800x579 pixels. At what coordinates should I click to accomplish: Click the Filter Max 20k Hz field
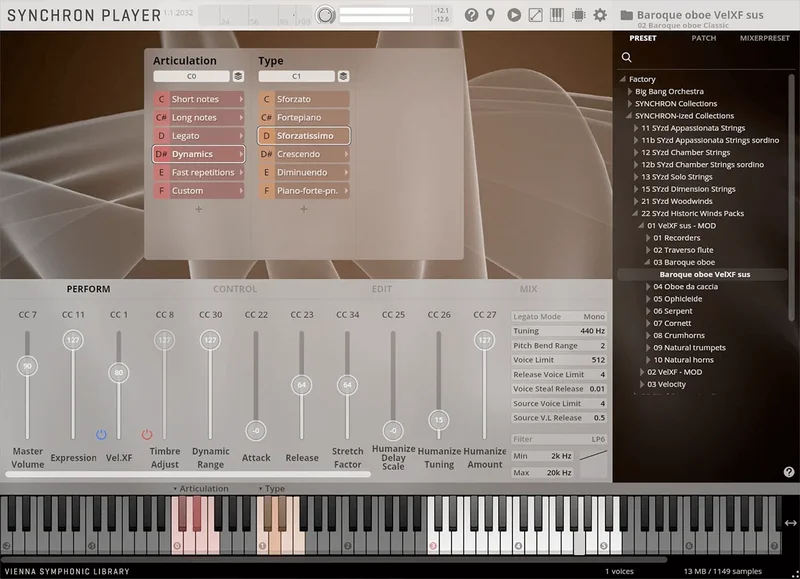(x=542, y=473)
